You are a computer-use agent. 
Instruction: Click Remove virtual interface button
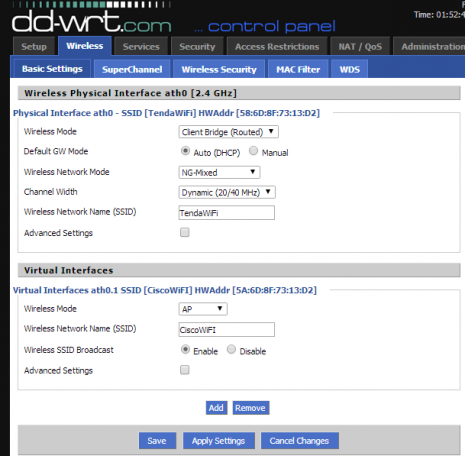pyautogui.click(x=250, y=408)
